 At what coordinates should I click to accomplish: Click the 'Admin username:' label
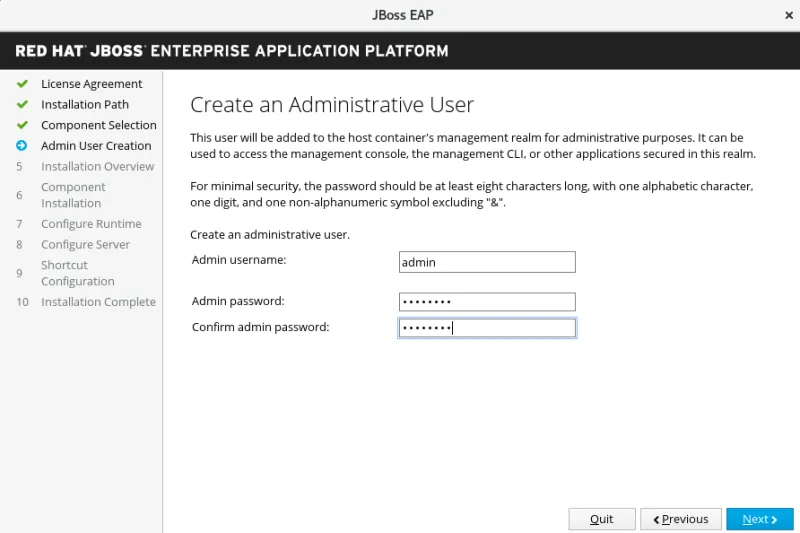pyautogui.click(x=239, y=260)
